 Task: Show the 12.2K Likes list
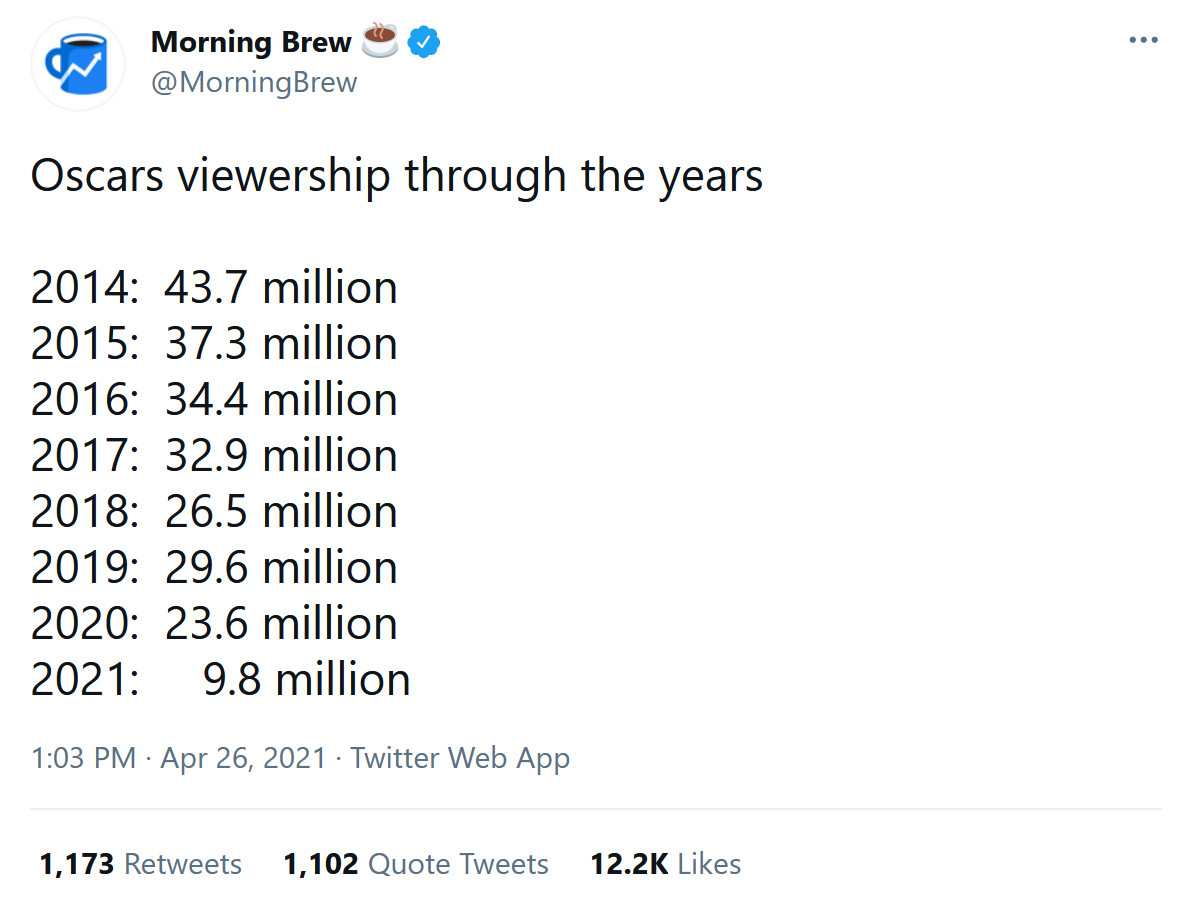click(x=666, y=864)
